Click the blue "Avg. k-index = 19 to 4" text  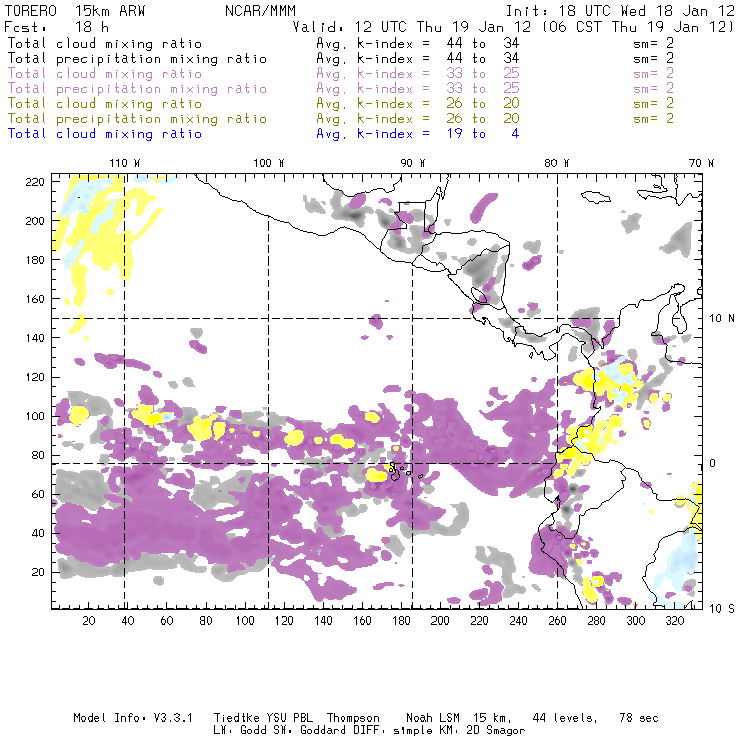418,134
